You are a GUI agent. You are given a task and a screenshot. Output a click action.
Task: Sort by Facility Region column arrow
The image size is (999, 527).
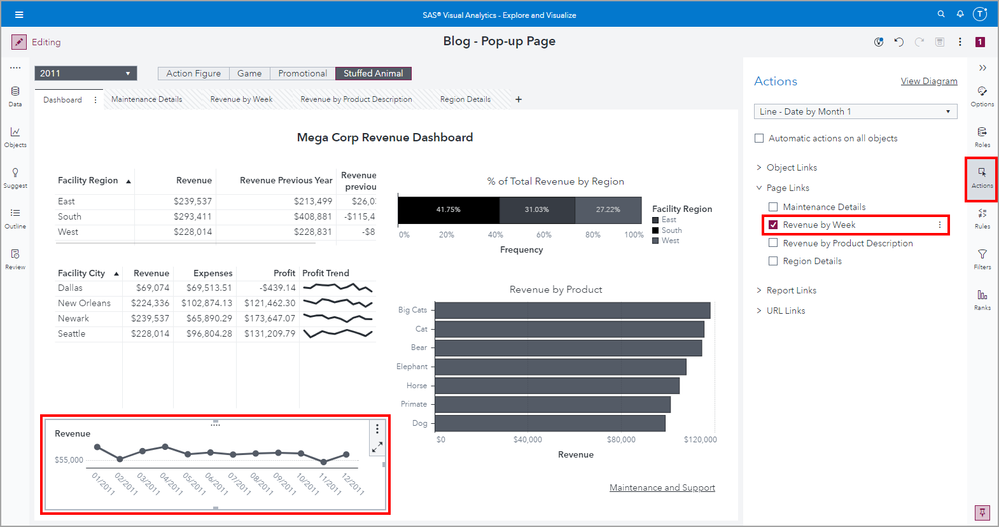point(128,182)
